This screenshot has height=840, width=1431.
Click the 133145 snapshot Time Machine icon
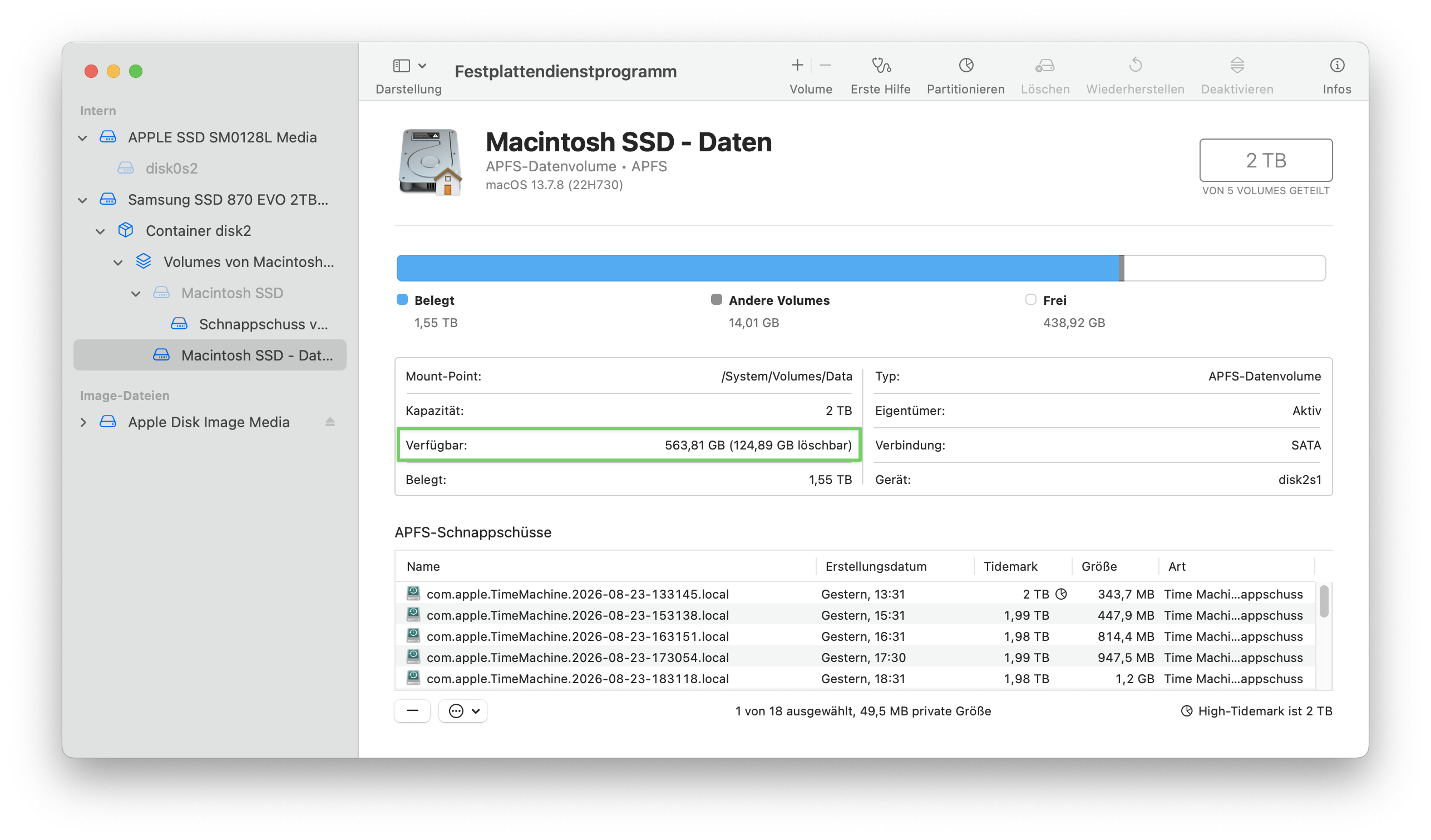413,594
